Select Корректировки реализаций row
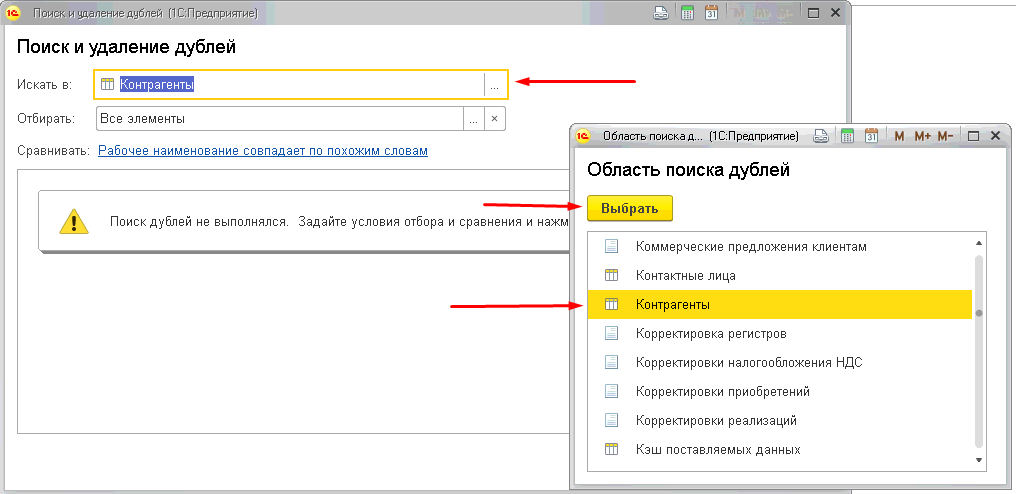 [779, 420]
